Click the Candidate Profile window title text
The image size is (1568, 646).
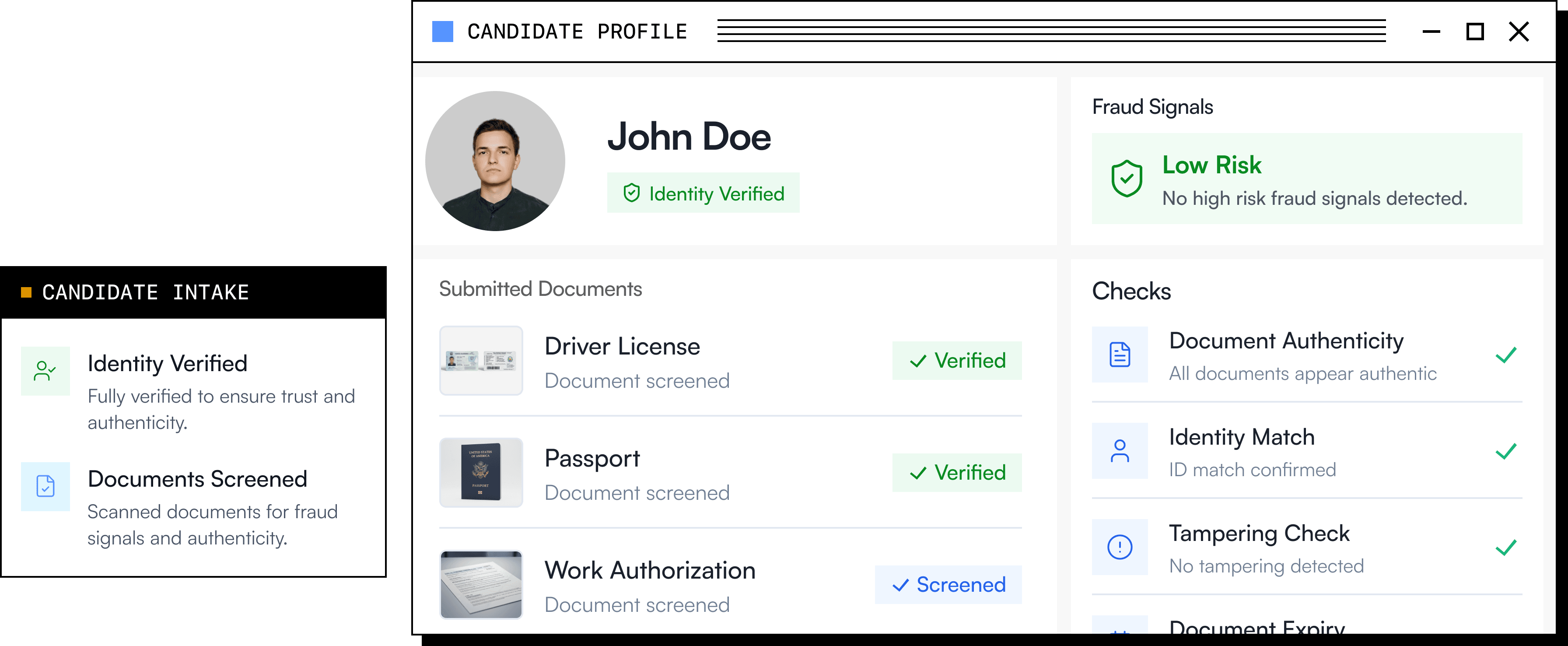click(x=577, y=32)
